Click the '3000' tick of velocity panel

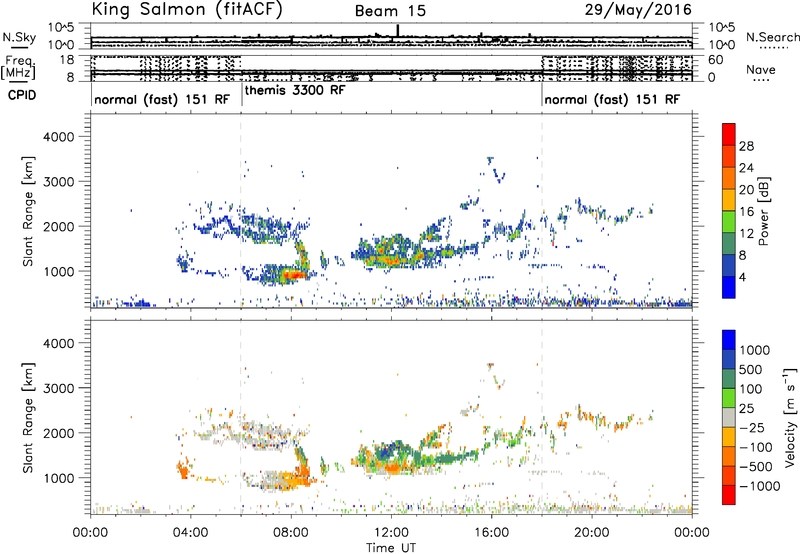(58, 388)
